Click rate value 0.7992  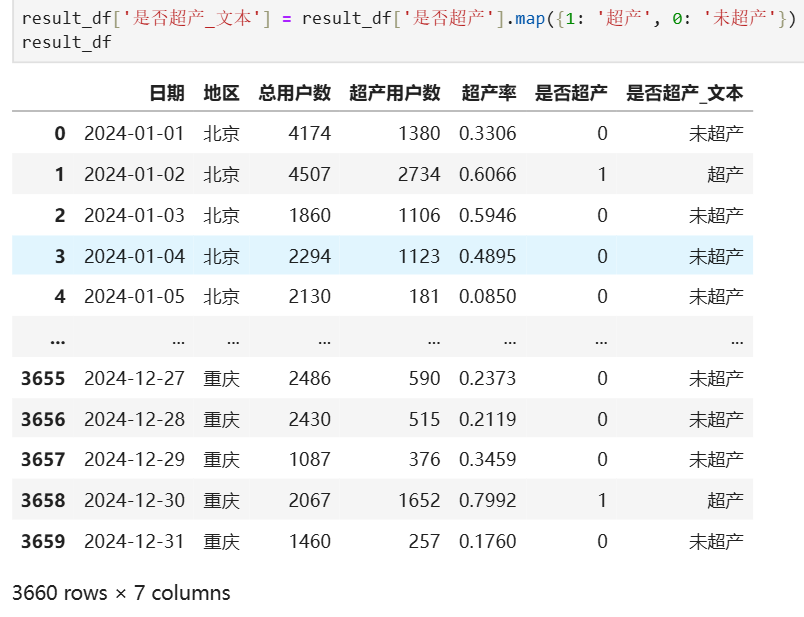[x=488, y=501]
